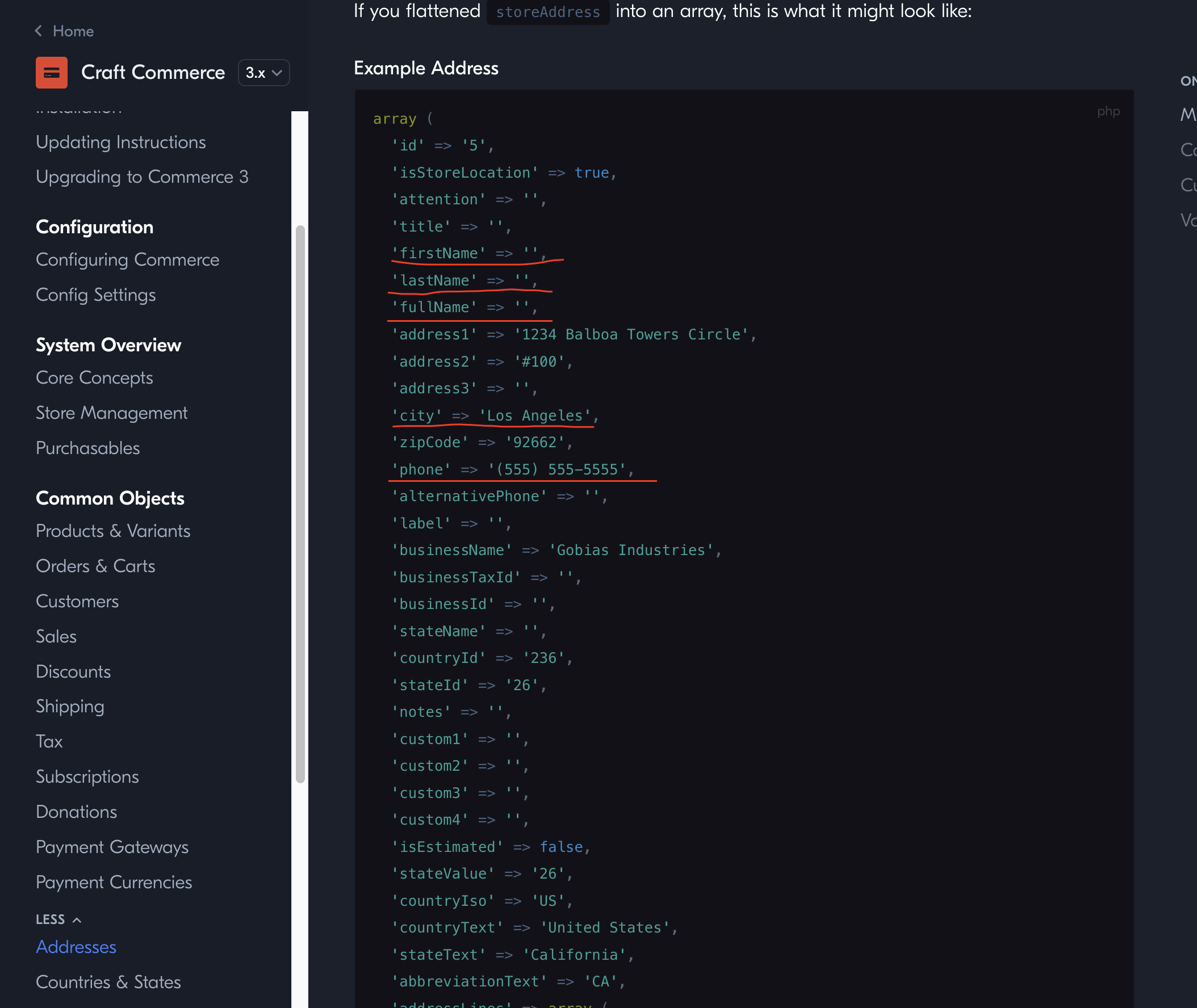Open the Updating Instructions page
This screenshot has width=1197, height=1008.
tap(120, 142)
